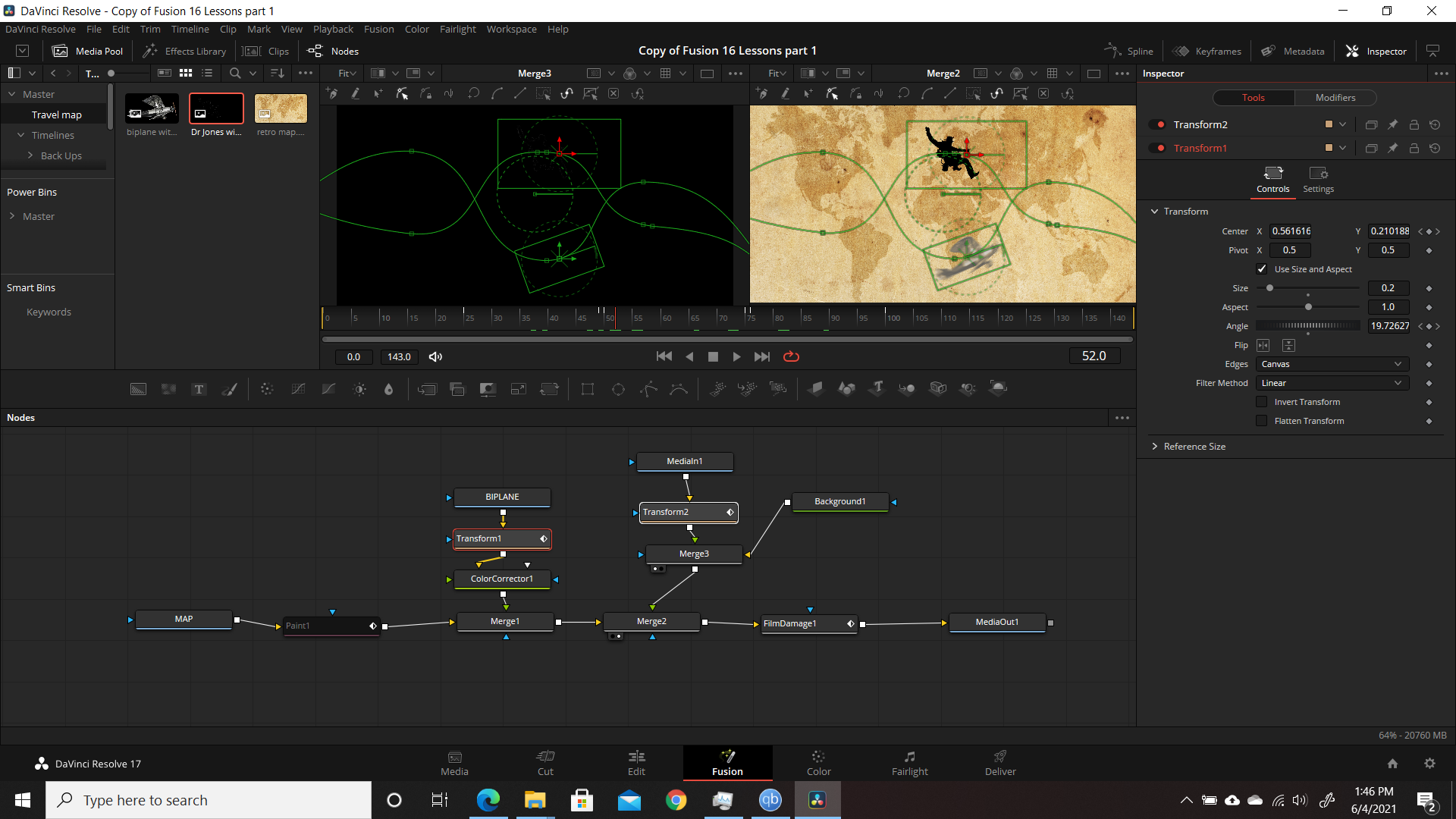The height and width of the screenshot is (819, 1456).
Task: Toggle Clips panel button
Action: (266, 51)
